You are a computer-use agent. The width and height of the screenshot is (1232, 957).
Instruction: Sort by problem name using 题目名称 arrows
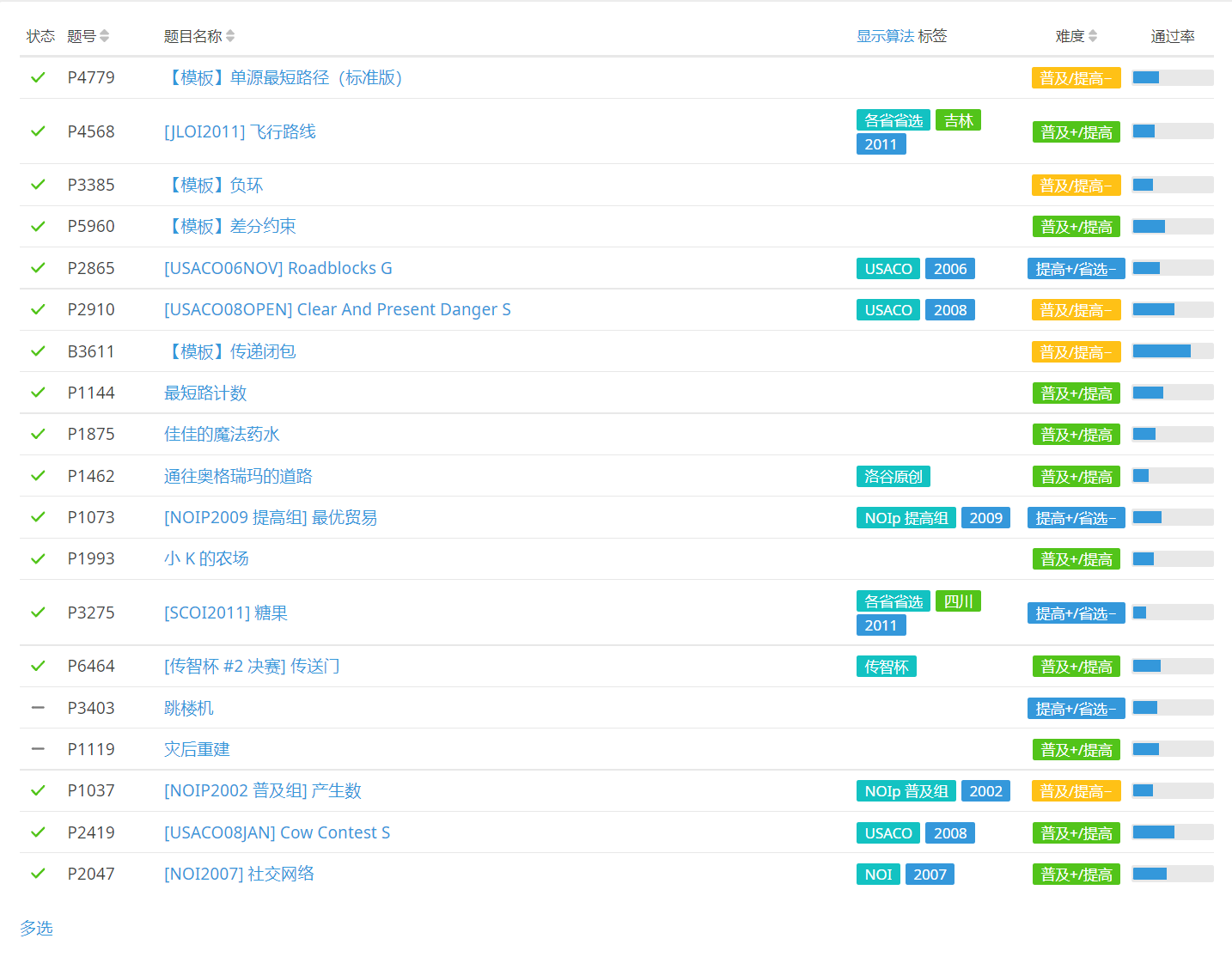(x=230, y=36)
